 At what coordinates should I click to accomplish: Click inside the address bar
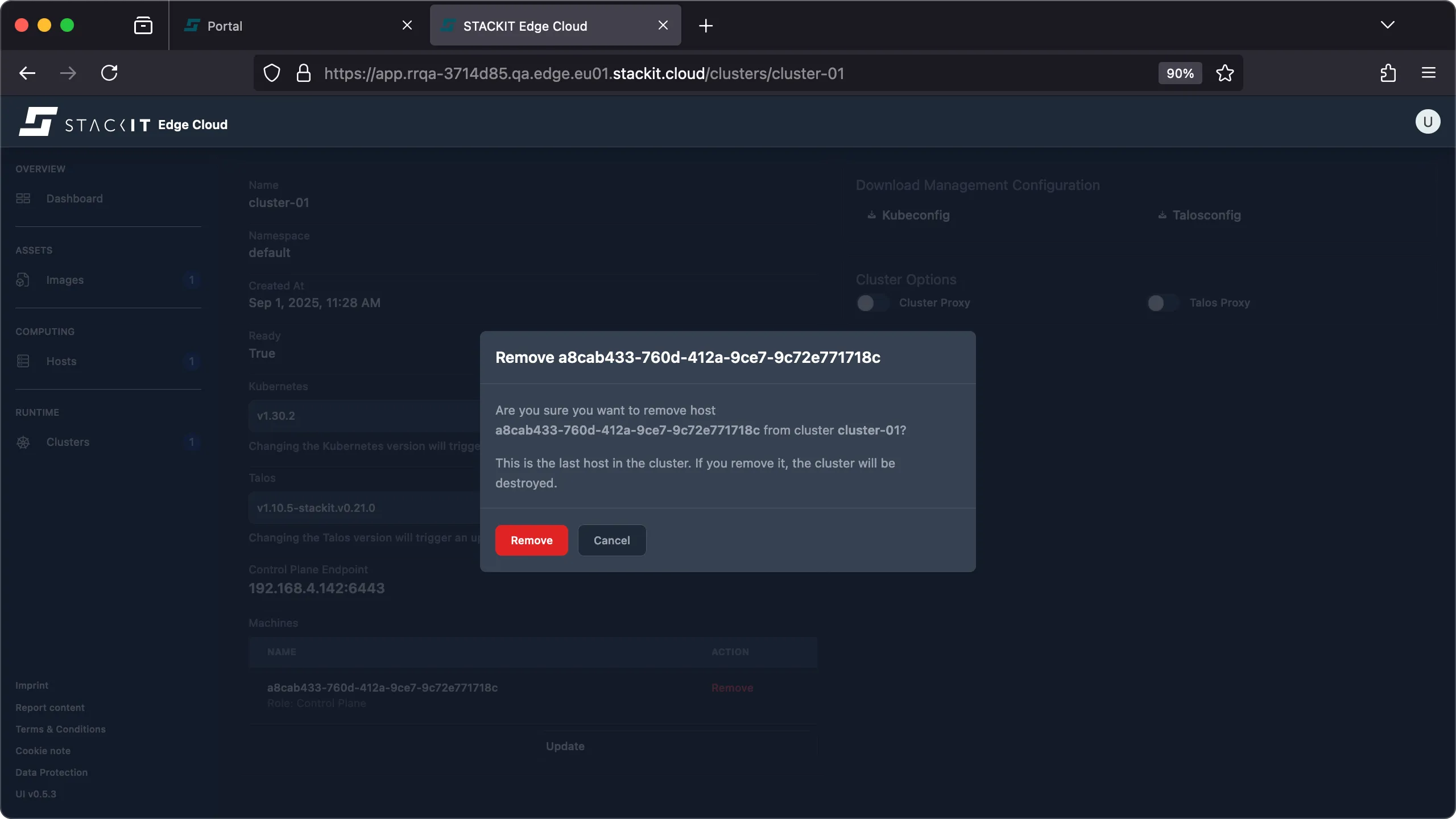pyautogui.click(x=682, y=73)
